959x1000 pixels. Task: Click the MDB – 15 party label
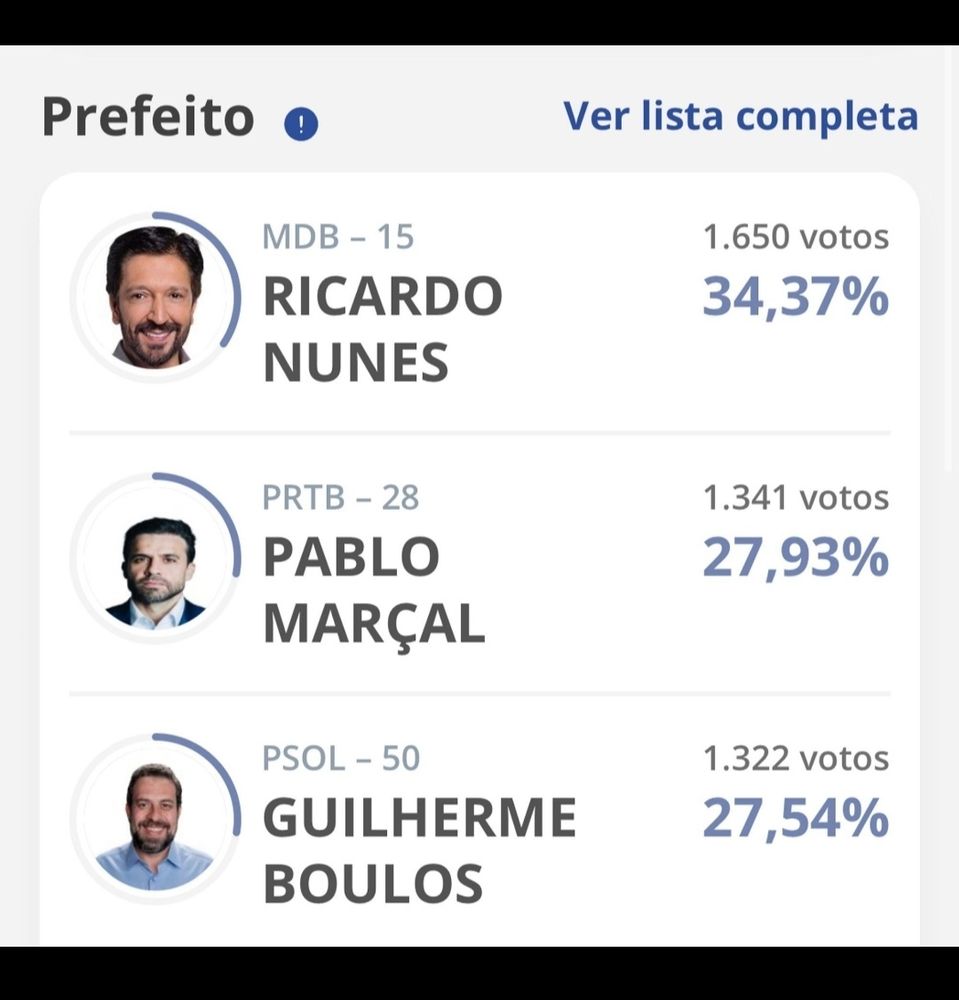click(338, 237)
